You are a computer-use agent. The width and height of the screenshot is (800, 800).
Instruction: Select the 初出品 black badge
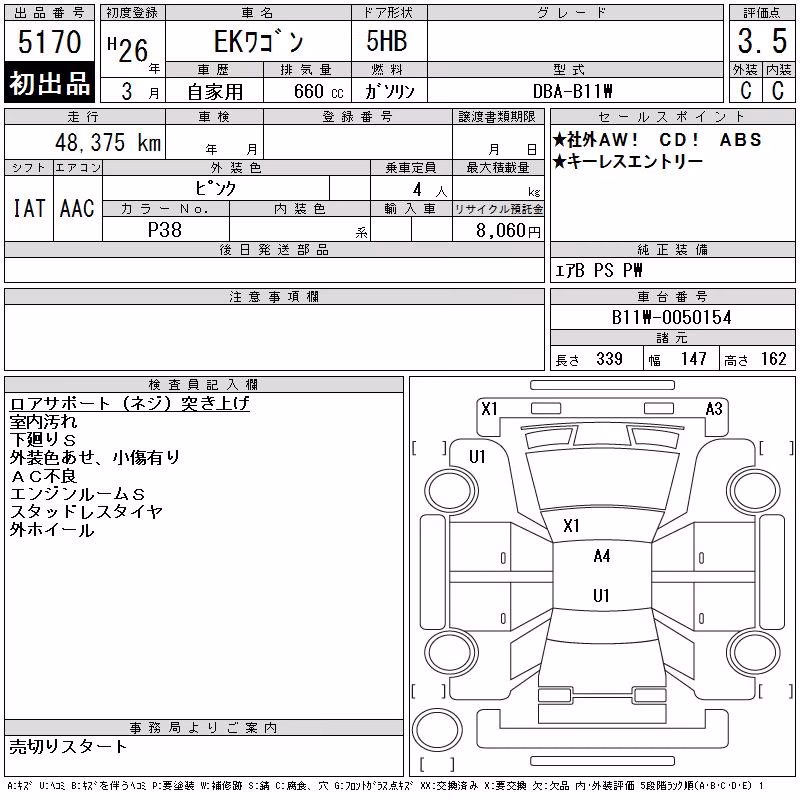[x=49, y=83]
